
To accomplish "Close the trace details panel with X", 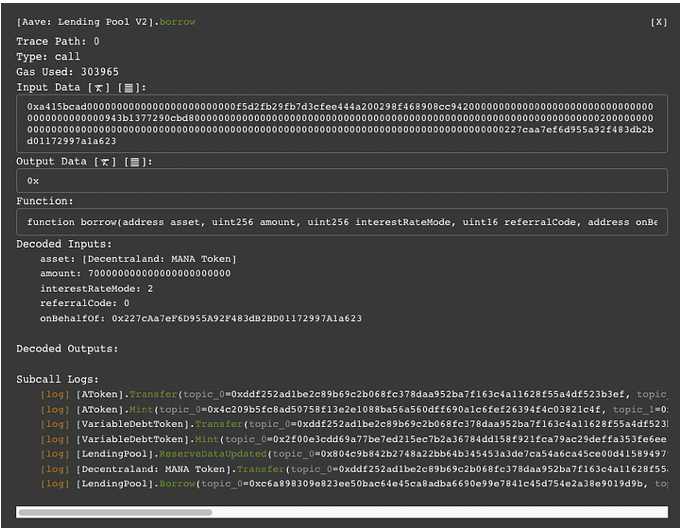I will [658, 22].
